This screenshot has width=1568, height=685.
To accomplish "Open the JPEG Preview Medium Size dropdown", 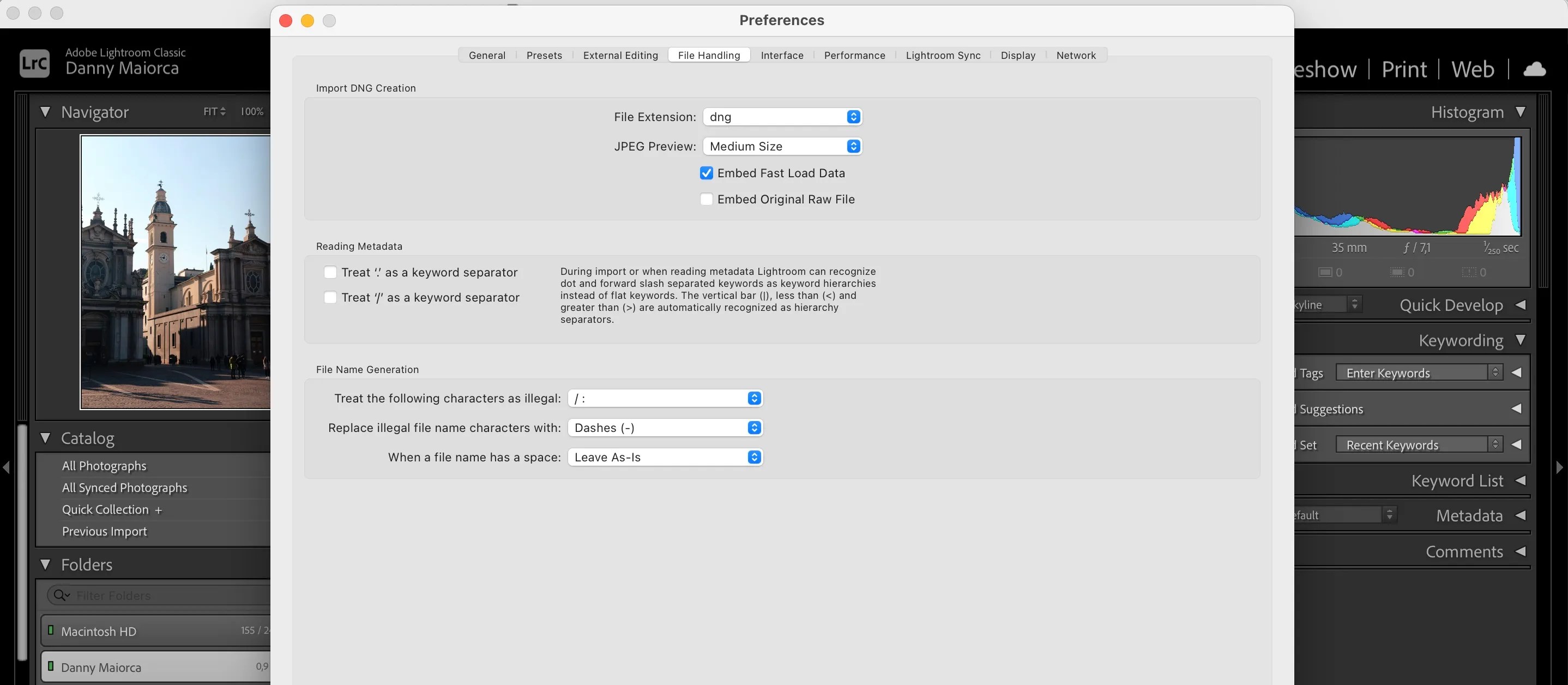I will pyautogui.click(x=782, y=146).
